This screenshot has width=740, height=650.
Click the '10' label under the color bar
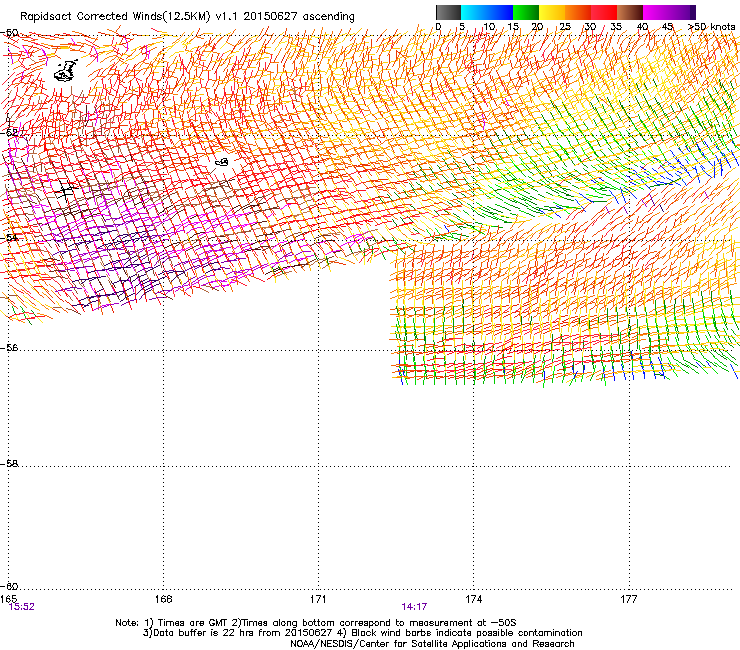489,27
